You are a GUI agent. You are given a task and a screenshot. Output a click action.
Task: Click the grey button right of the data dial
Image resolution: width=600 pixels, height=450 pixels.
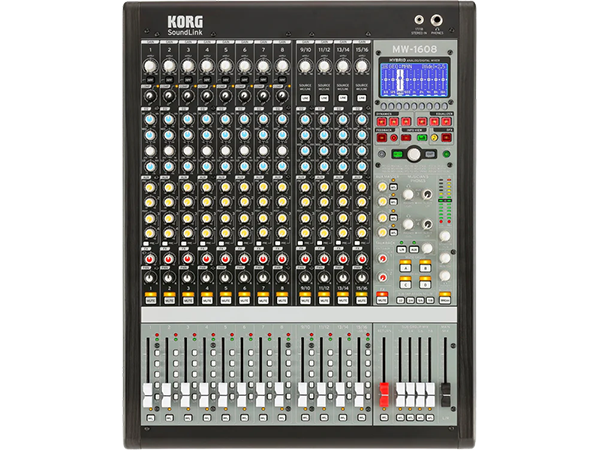(430, 154)
